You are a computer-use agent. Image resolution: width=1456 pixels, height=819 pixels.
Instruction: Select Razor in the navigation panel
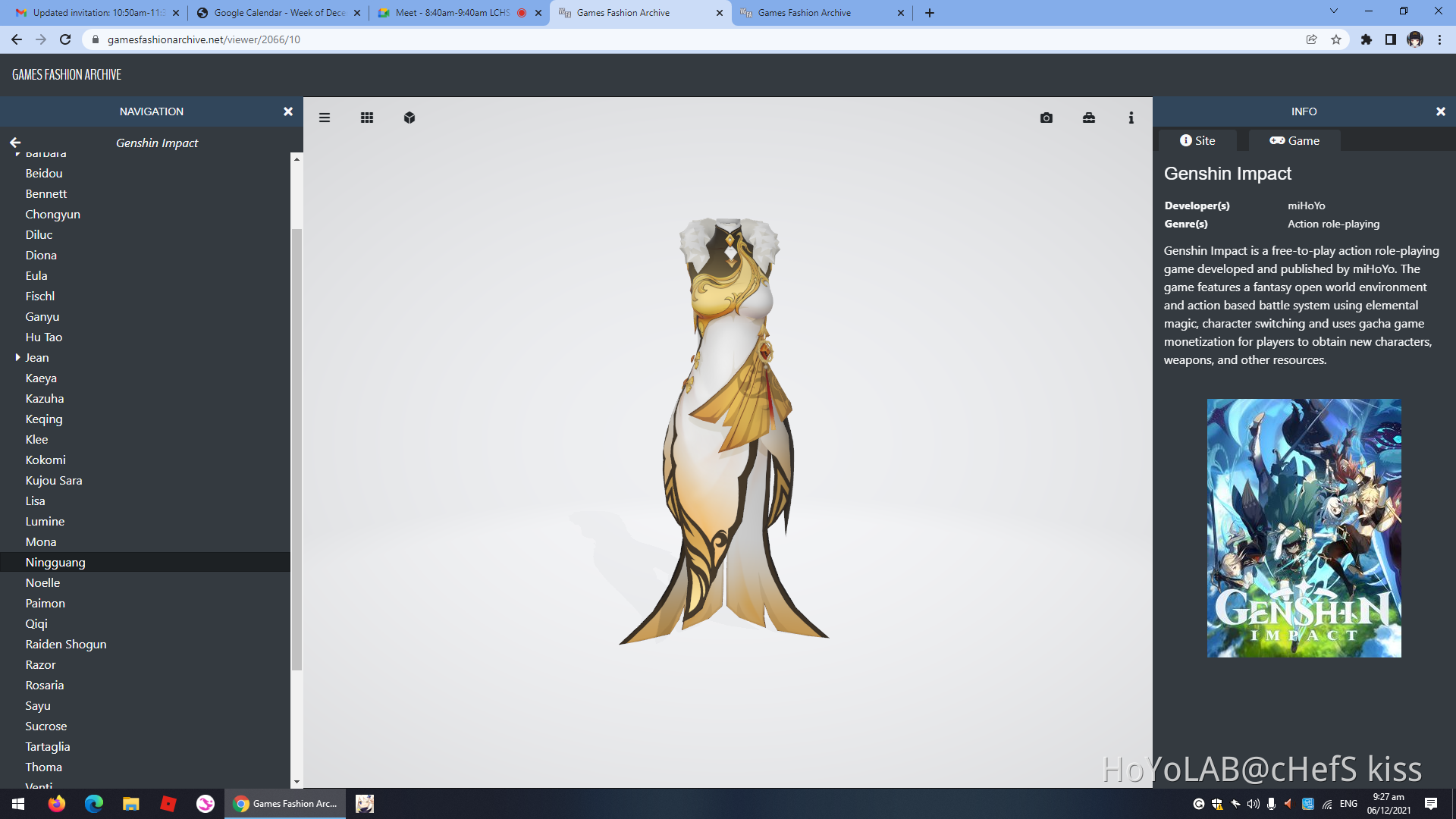41,665
